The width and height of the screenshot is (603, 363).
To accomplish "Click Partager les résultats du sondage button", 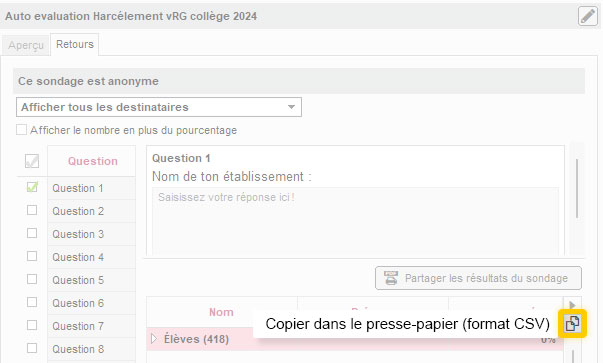I will click(x=478, y=278).
